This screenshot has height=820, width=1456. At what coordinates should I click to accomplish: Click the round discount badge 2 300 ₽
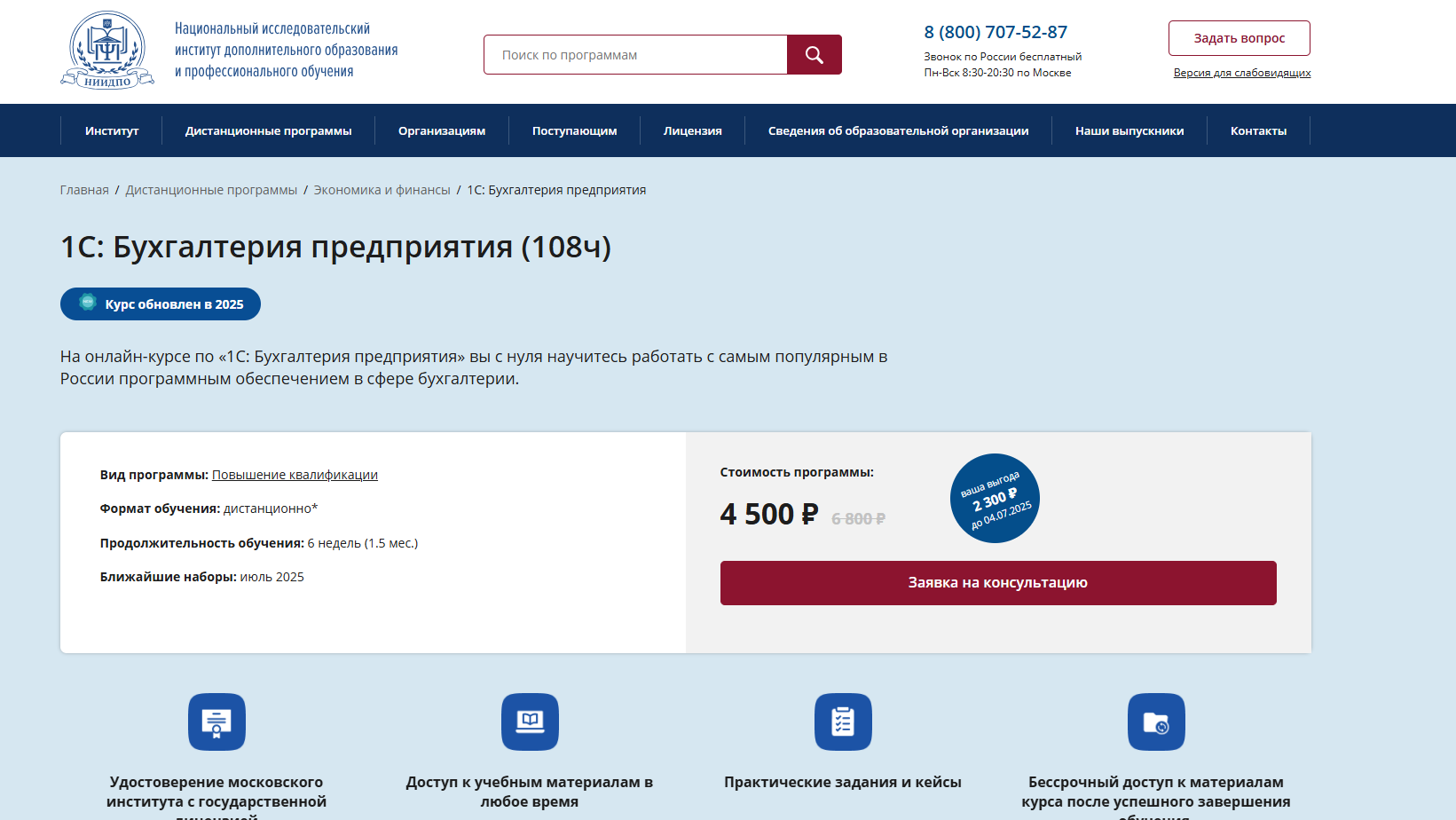pos(995,499)
